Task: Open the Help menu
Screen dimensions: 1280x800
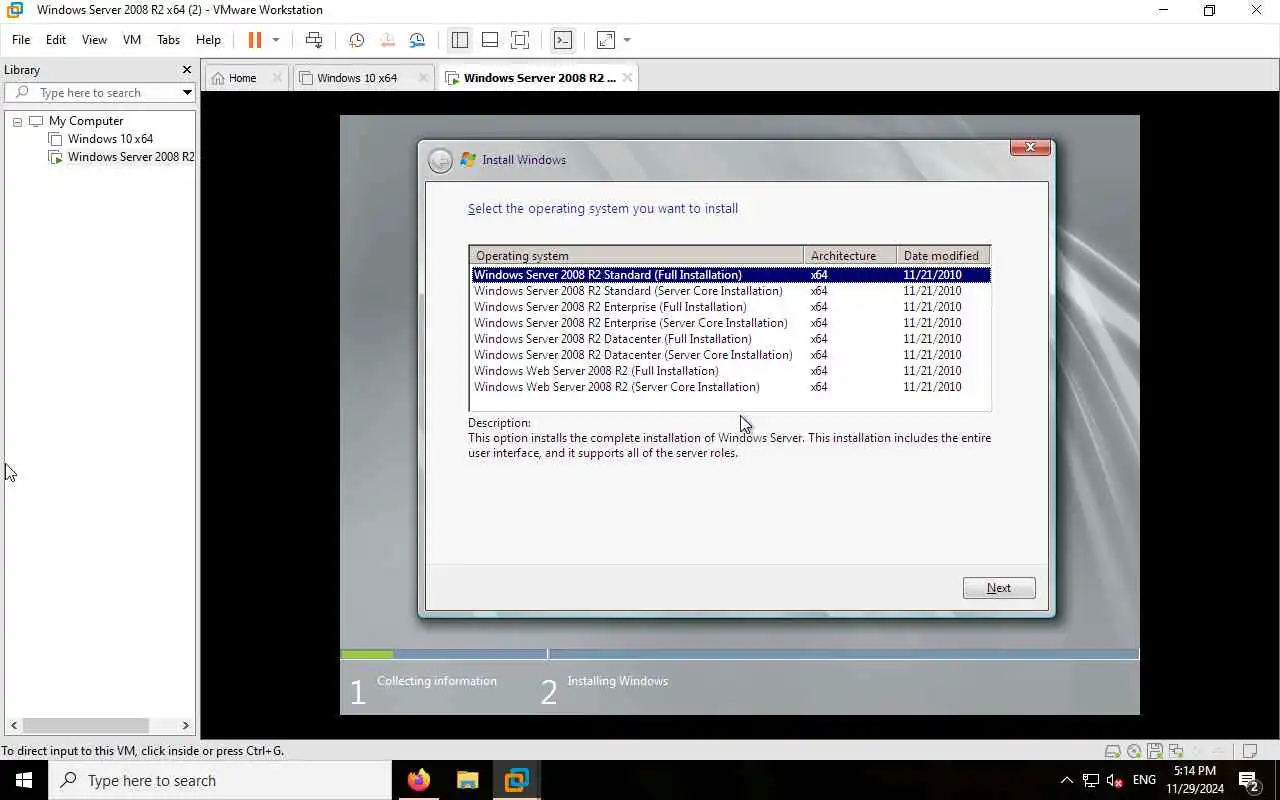Action: pos(208,40)
